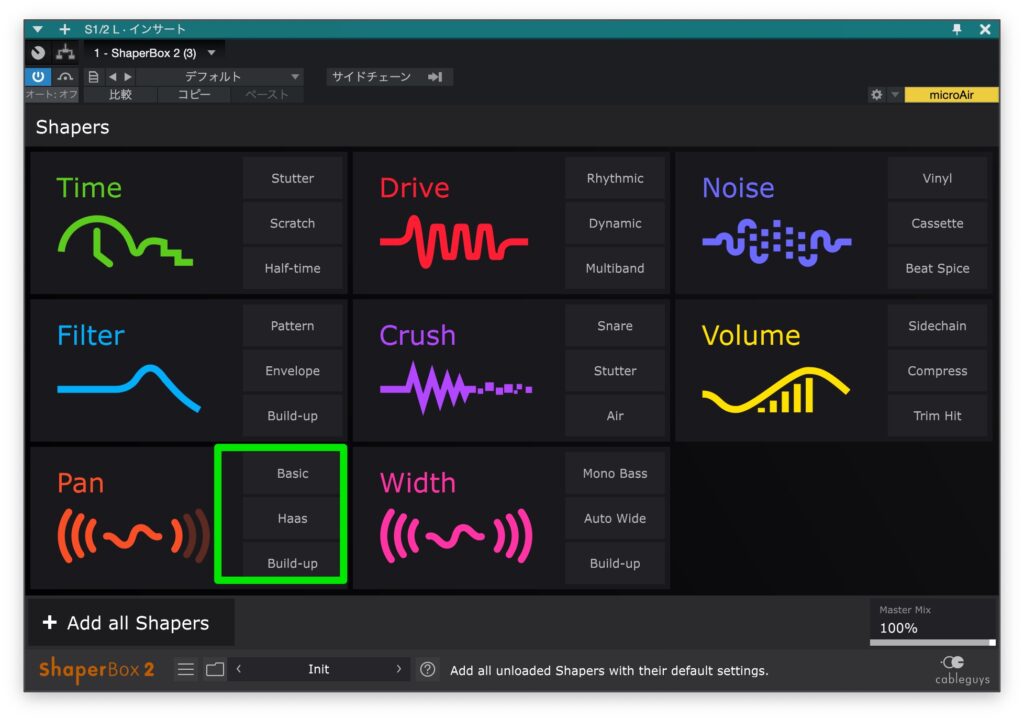Image resolution: width=1024 pixels, height=720 pixels.
Task: Click the Time shaper clock waveform icon
Action: coord(124,242)
